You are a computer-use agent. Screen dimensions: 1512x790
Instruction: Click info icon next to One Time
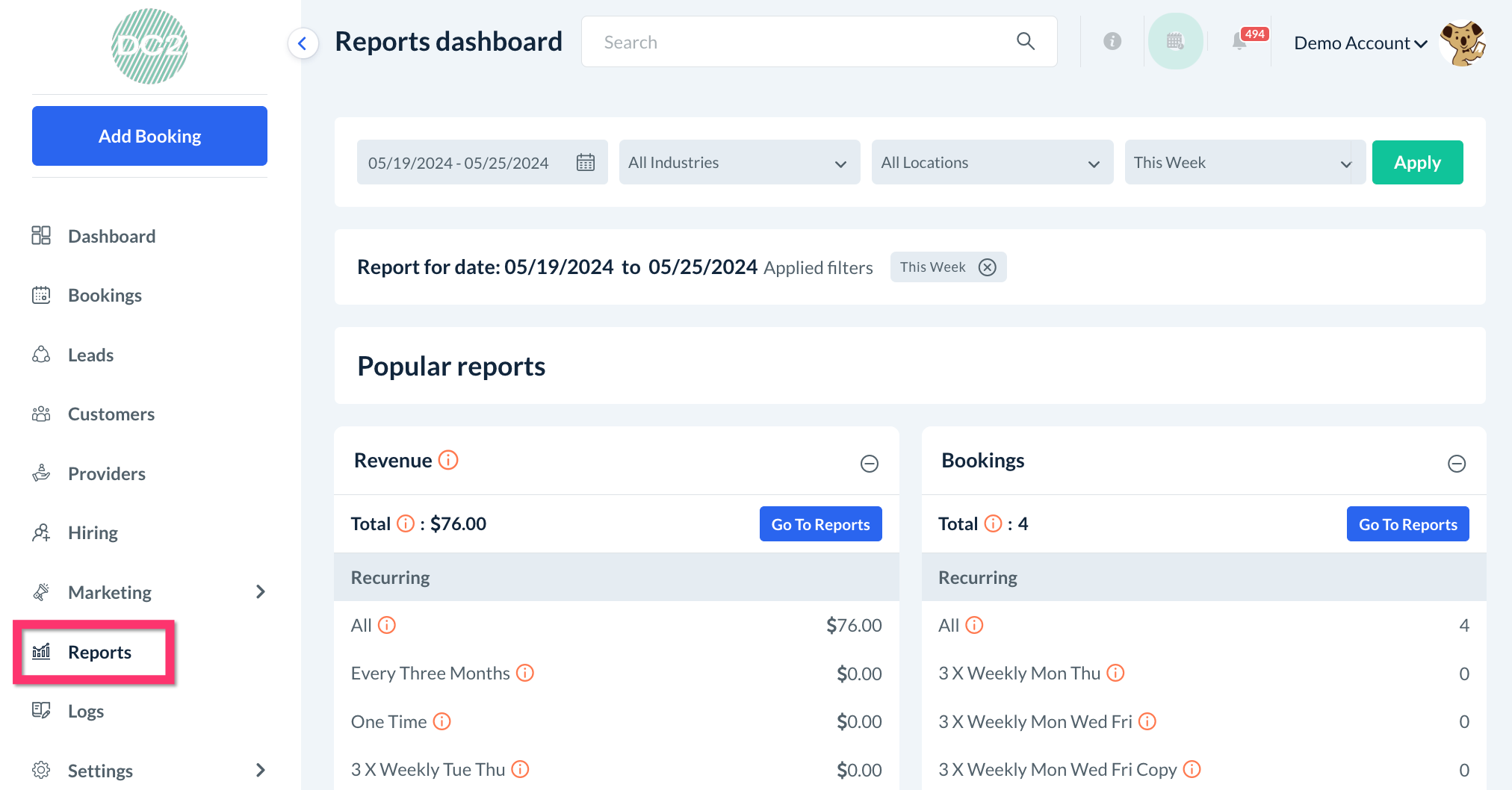click(x=442, y=721)
